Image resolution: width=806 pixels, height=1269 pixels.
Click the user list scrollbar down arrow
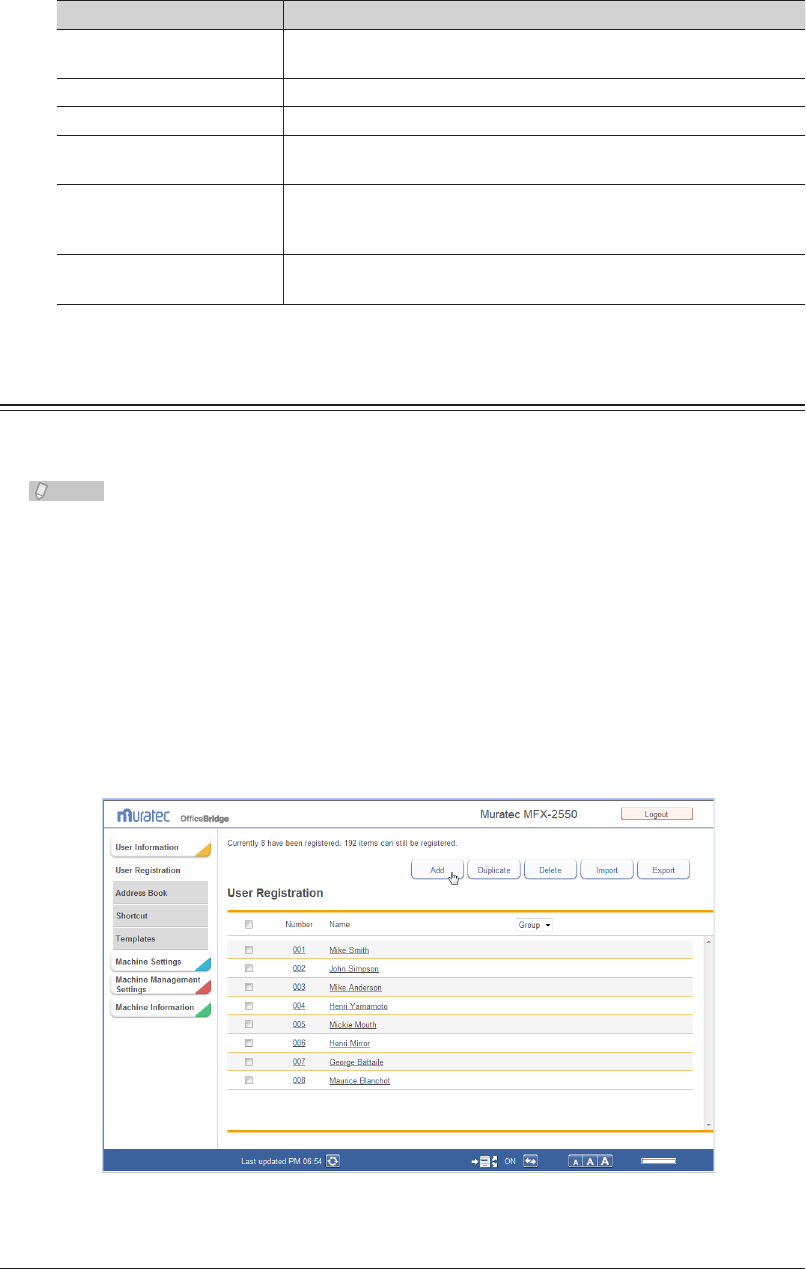tap(709, 1125)
